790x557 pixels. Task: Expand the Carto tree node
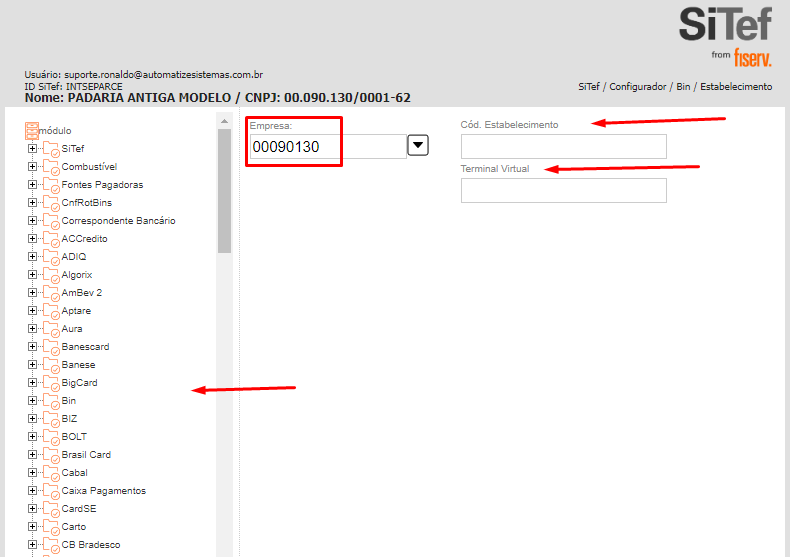click(32, 527)
